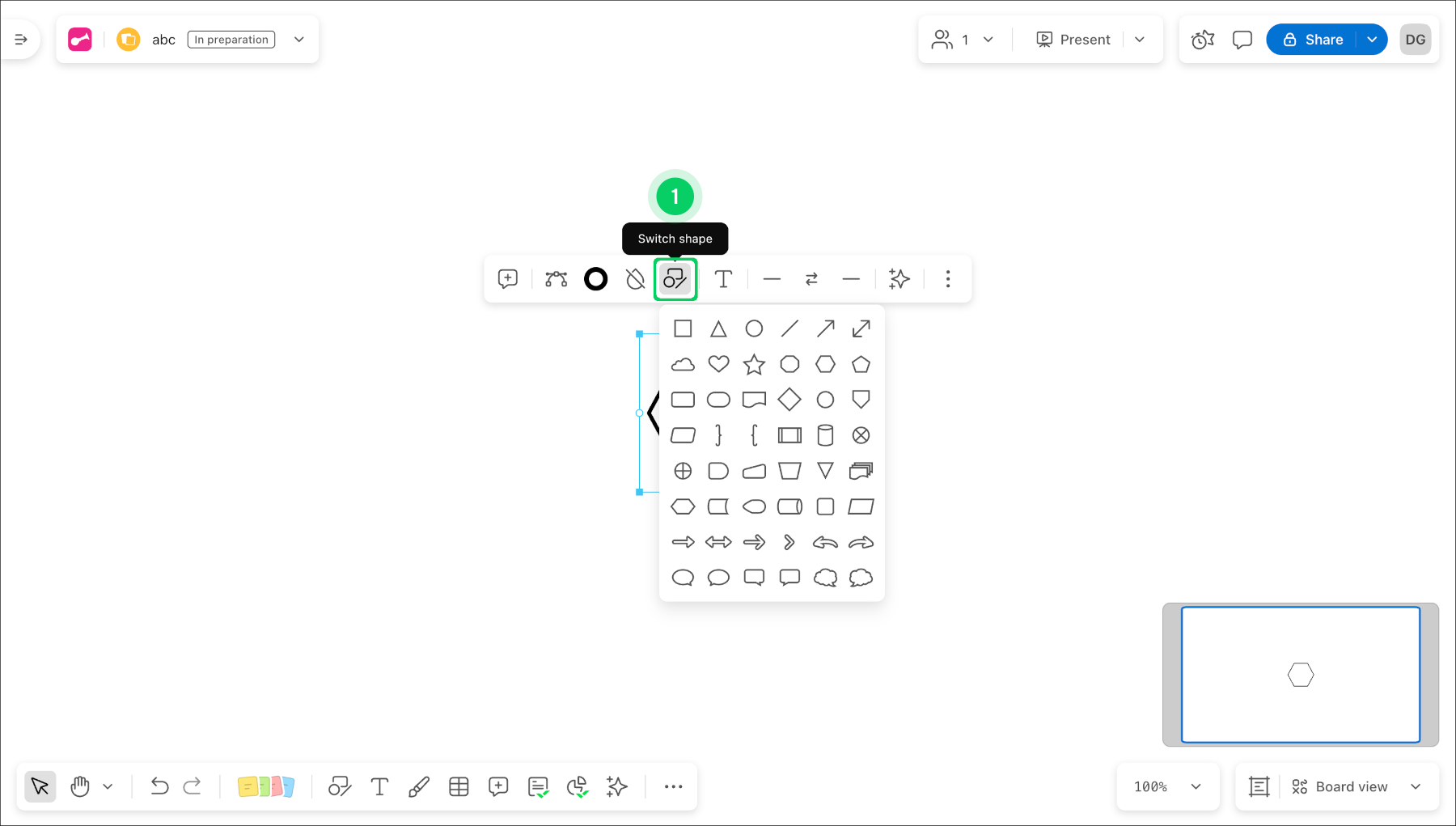Screen dimensions: 1456x826
Task: Expand the Board view options dropdown
Action: [1416, 786]
